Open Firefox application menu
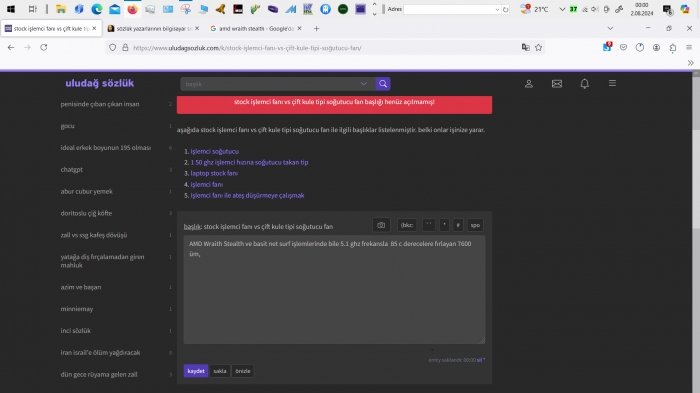Screen dimensions: 700x393 [x=689, y=47]
